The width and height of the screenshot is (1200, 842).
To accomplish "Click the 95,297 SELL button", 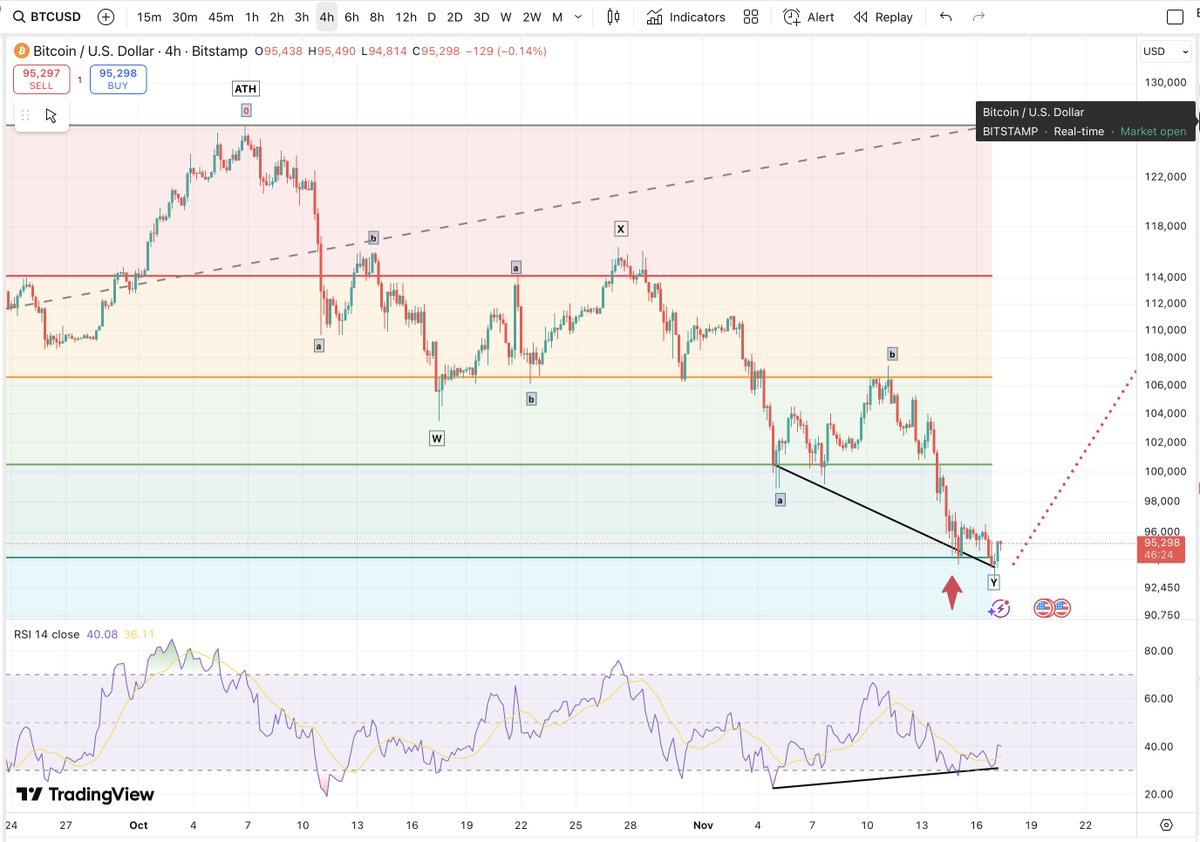I will click(40, 79).
